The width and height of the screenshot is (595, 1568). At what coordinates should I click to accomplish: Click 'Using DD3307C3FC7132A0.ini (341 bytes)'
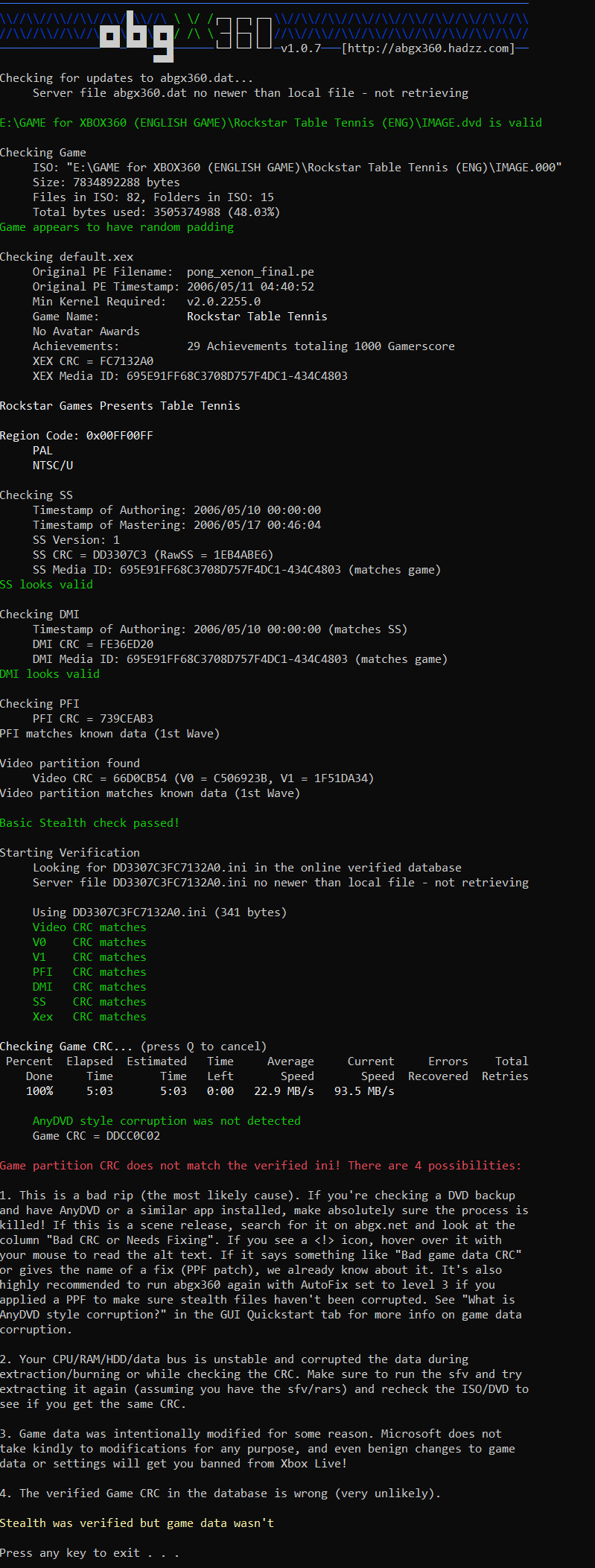pos(160,912)
